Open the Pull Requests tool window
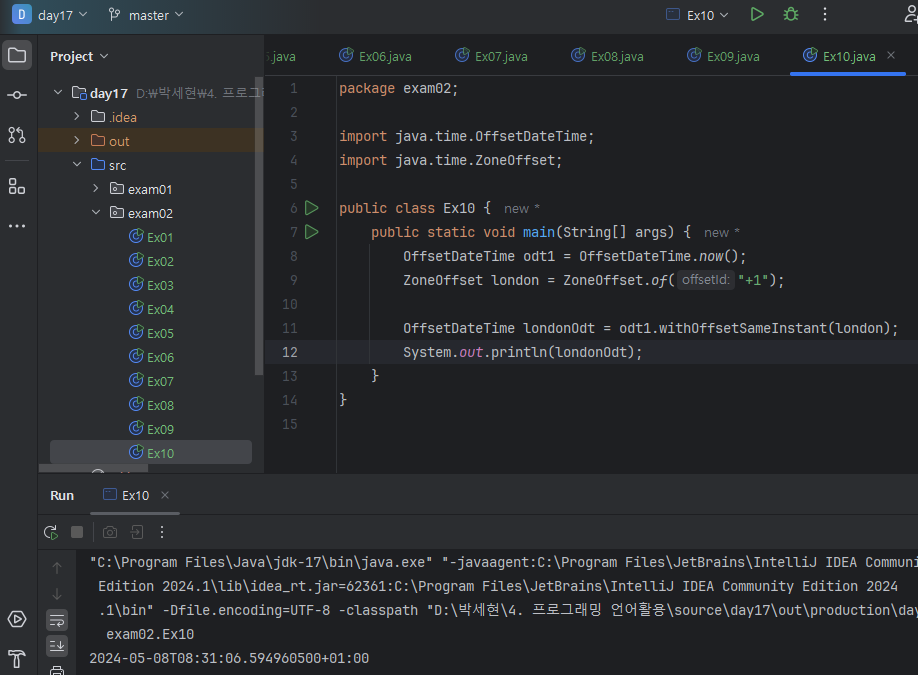The image size is (918, 675). click(17, 135)
